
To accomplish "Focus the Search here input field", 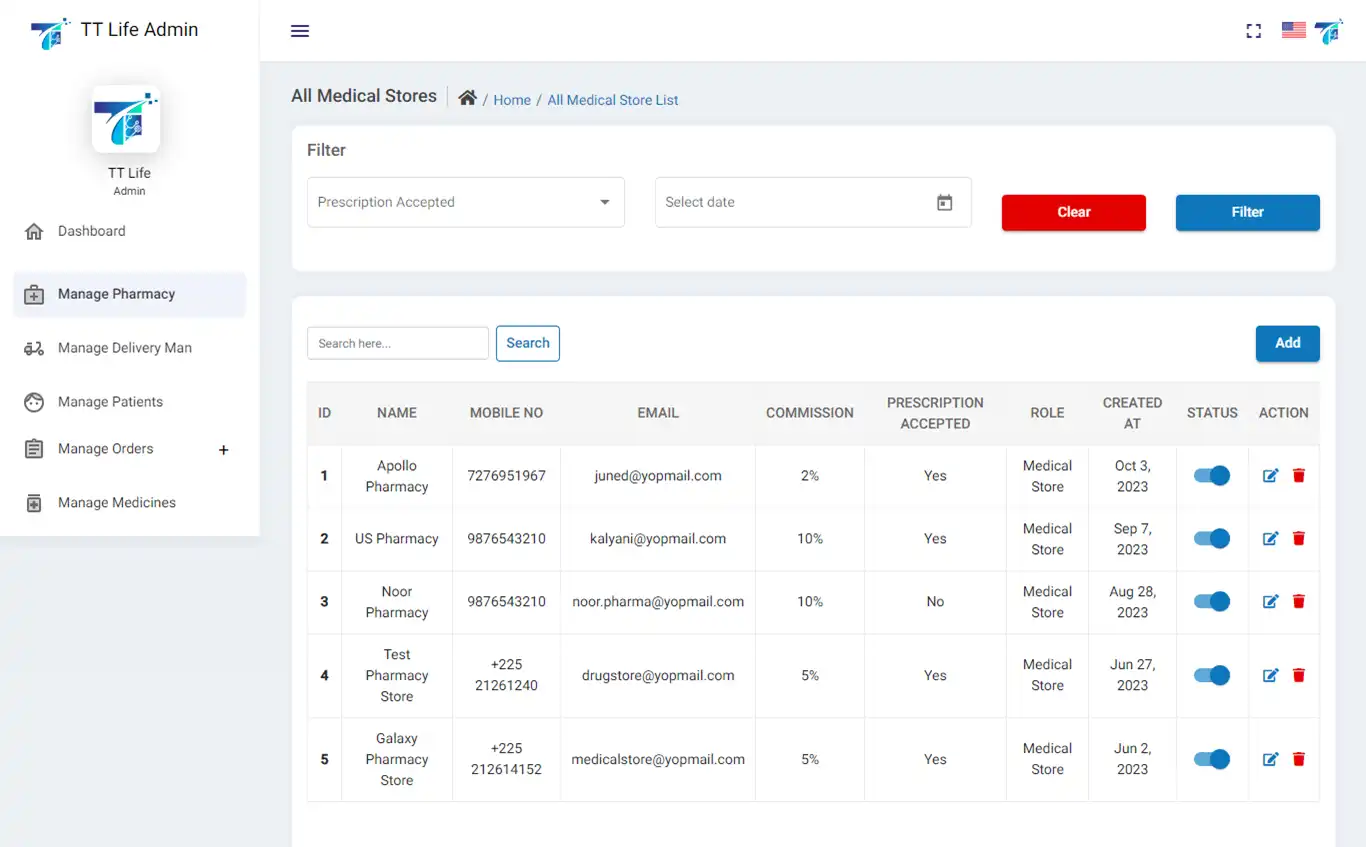I will pos(397,343).
